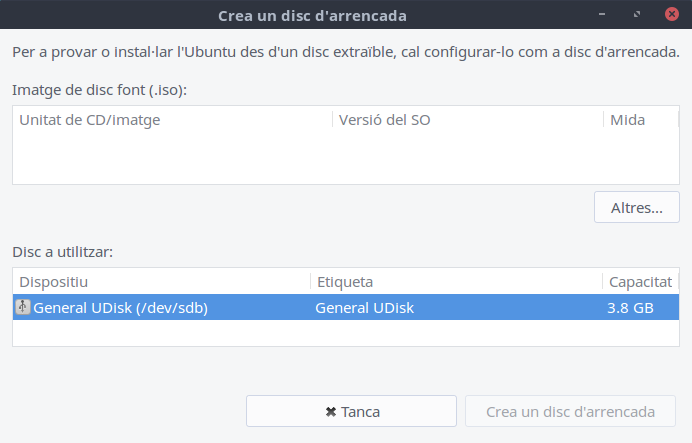This screenshot has height=443, width=692.
Task: Click the 3.8 GB capacity cell
Action: pos(630,308)
